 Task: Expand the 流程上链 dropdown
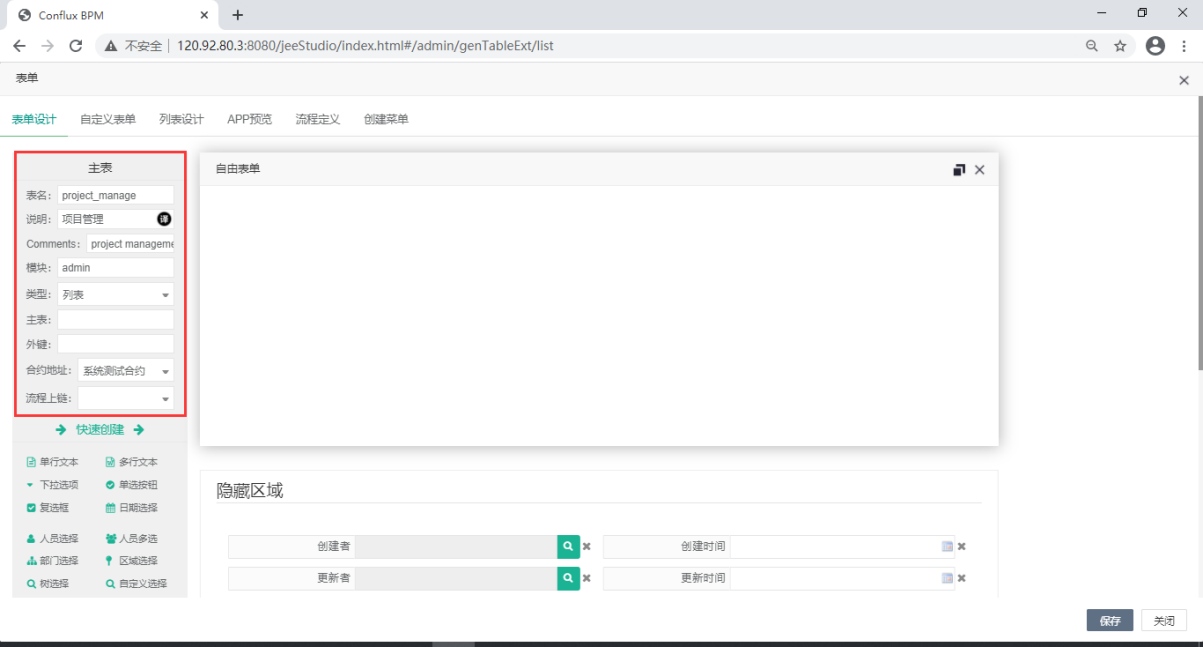[126, 398]
